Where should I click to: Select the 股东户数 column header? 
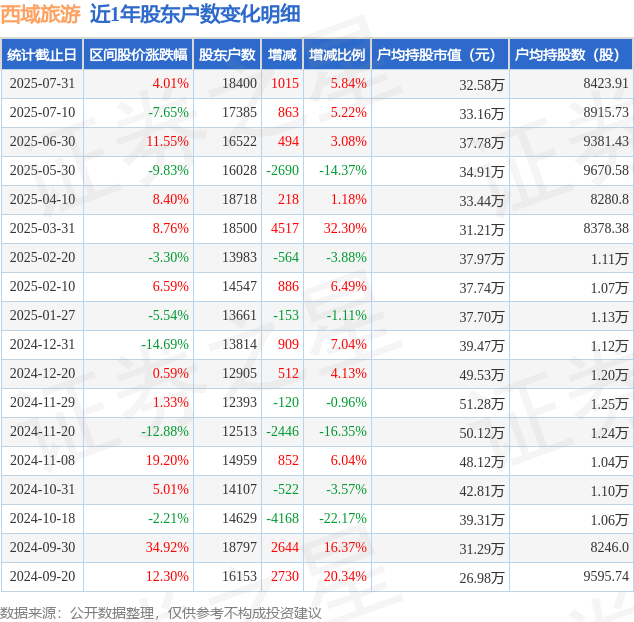[227, 55]
